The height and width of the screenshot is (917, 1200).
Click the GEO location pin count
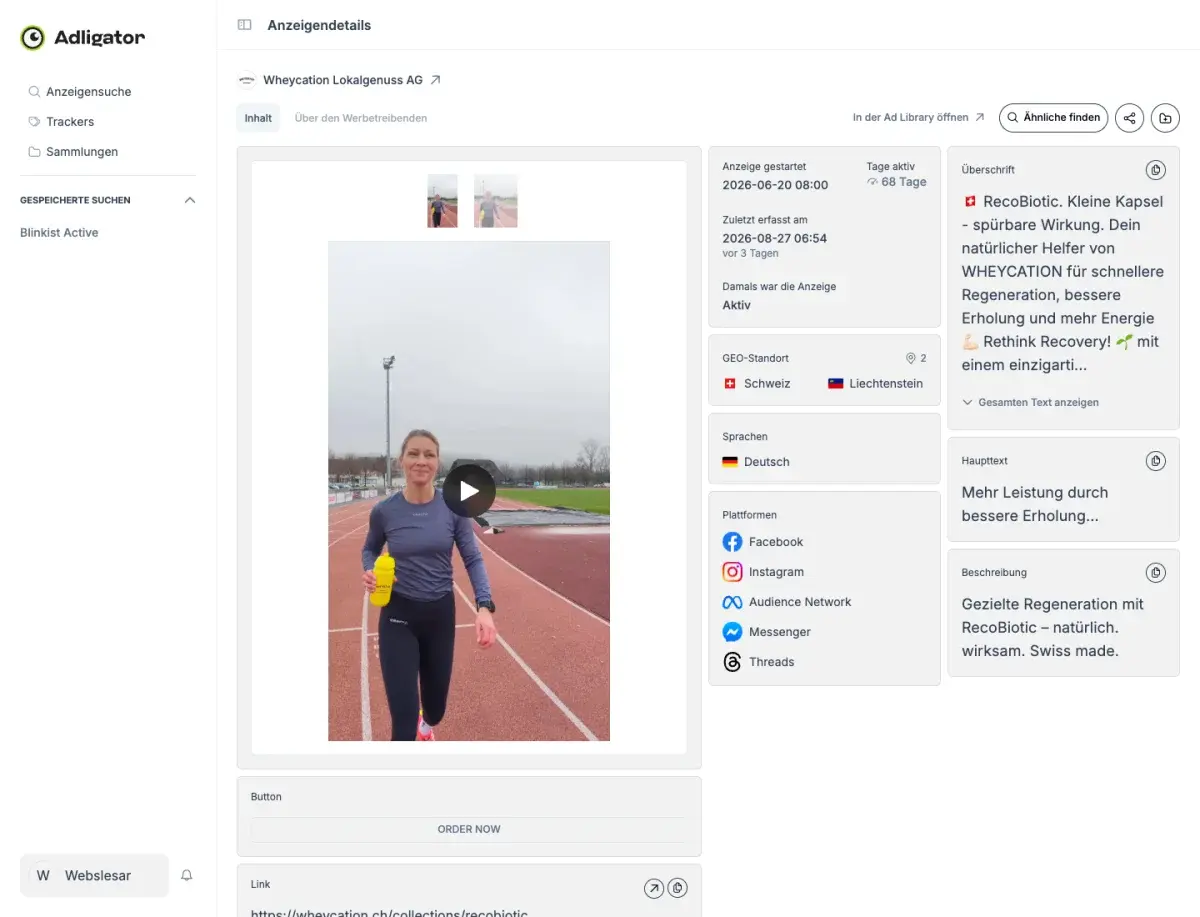point(916,358)
